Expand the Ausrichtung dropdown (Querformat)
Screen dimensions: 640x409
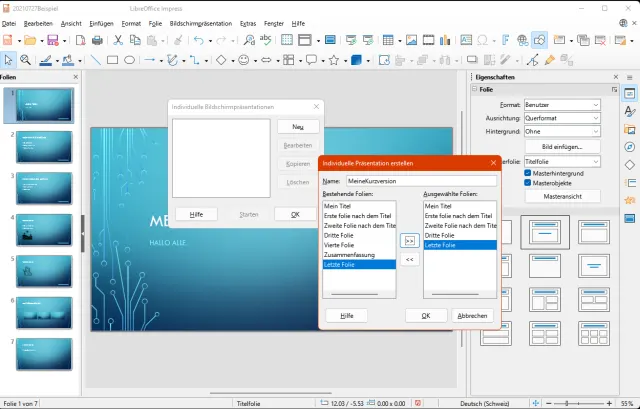[x=562, y=117]
